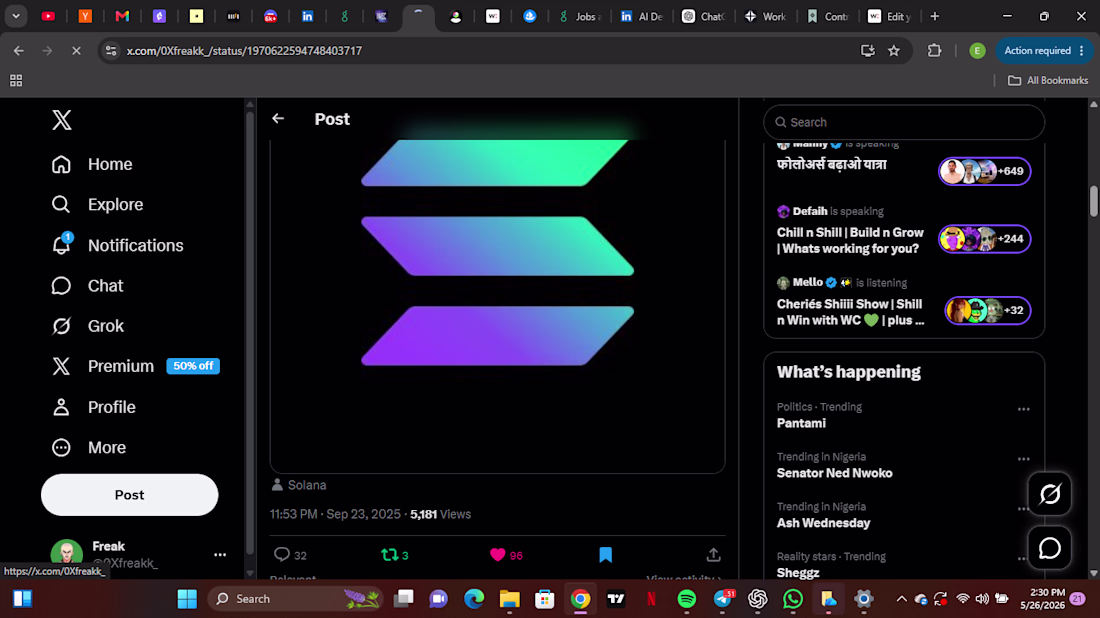1100x618 pixels.
Task: Open File Explorer from the taskbar
Action: [509, 599]
